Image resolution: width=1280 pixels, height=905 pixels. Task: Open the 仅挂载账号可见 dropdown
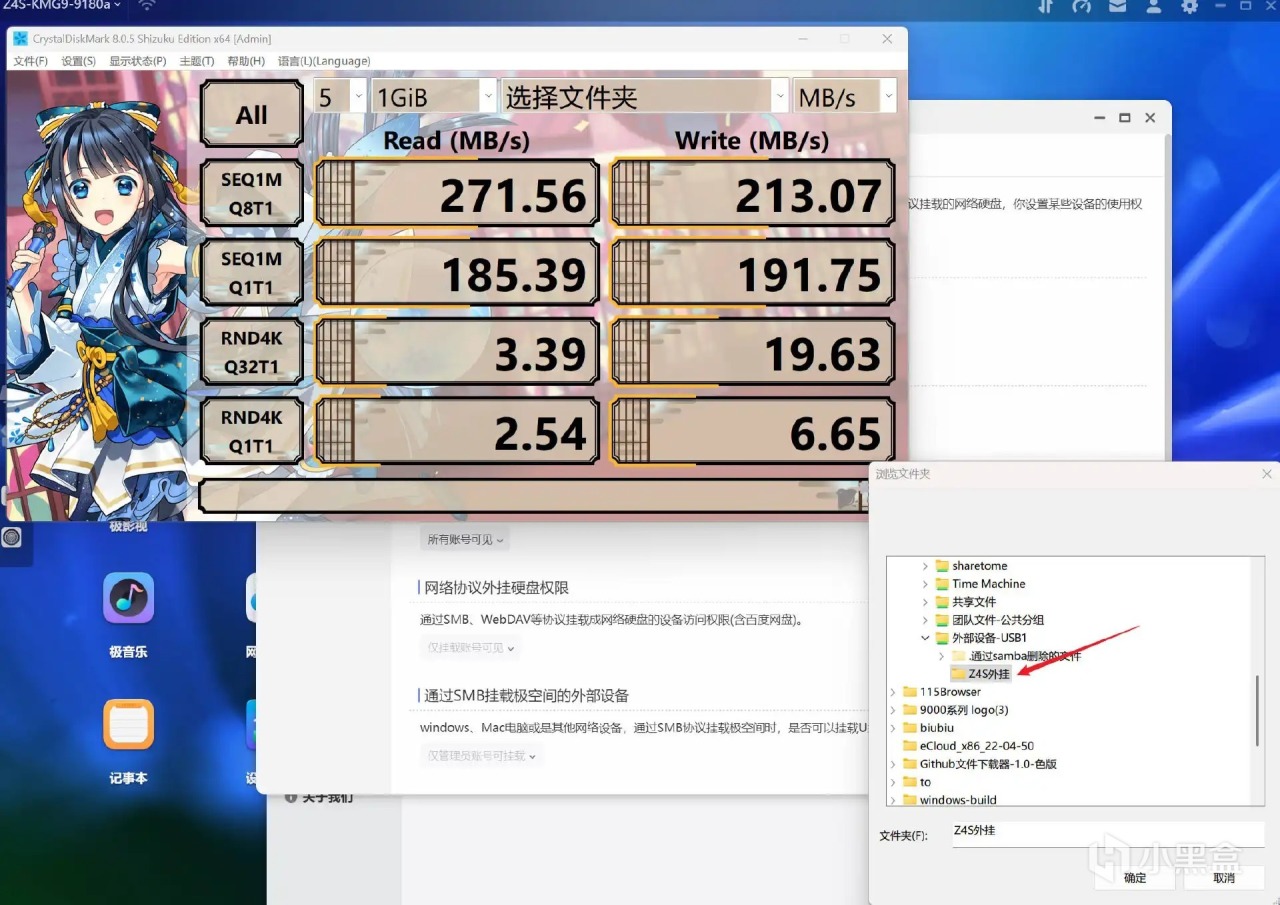click(x=471, y=648)
